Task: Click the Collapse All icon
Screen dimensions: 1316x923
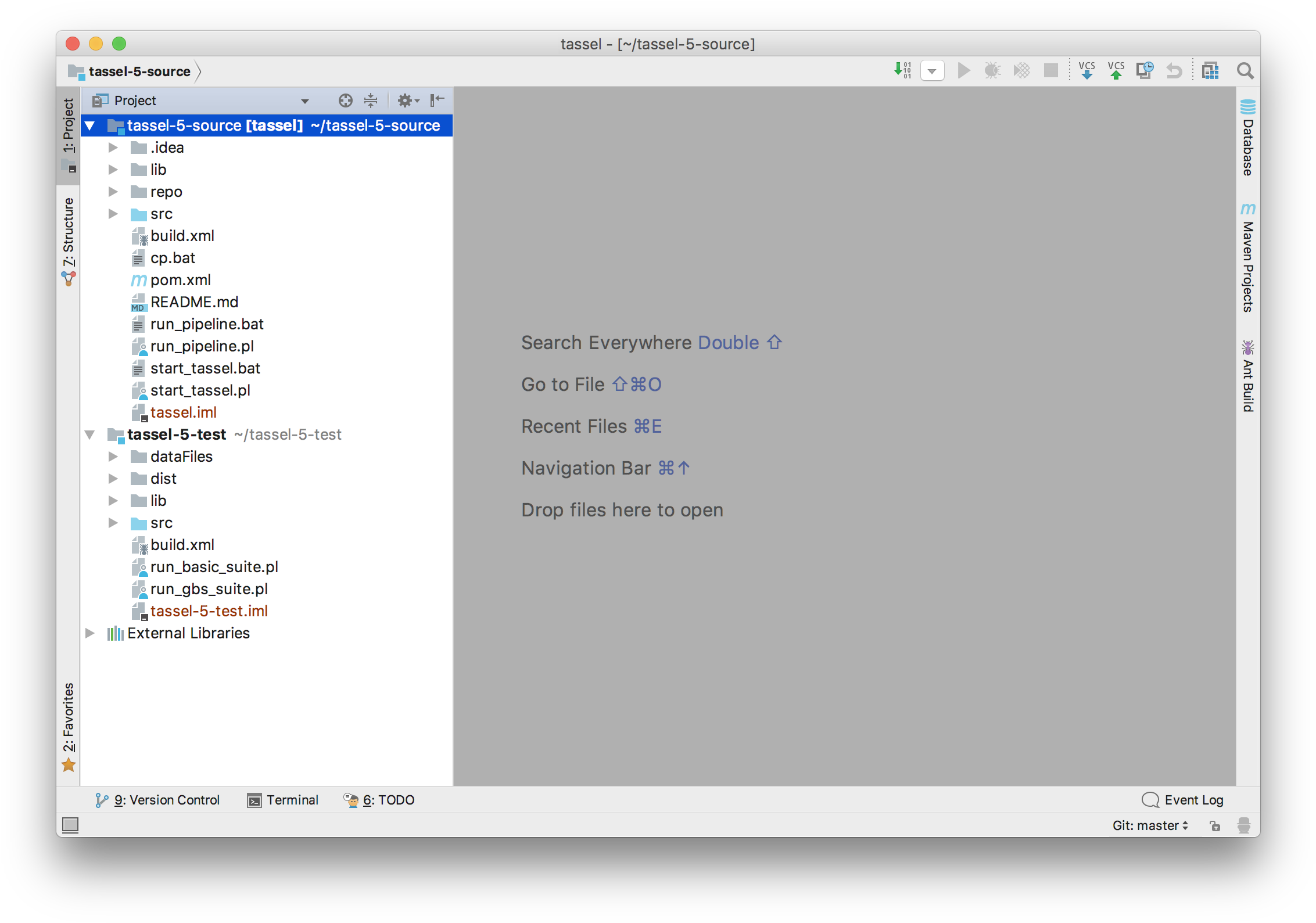Action: coord(370,100)
